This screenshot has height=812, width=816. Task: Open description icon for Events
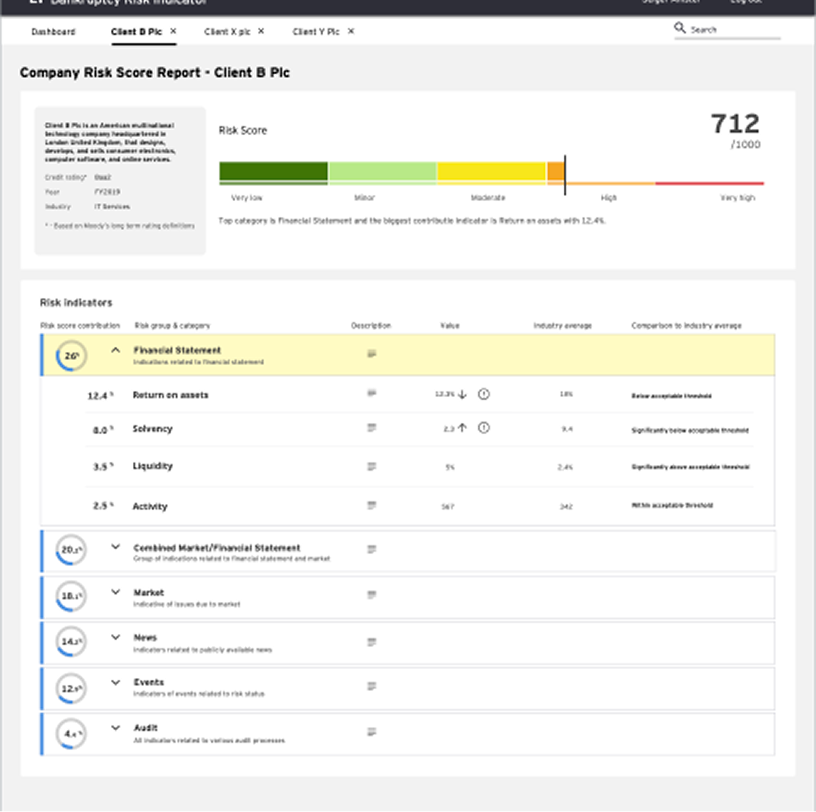(x=372, y=687)
